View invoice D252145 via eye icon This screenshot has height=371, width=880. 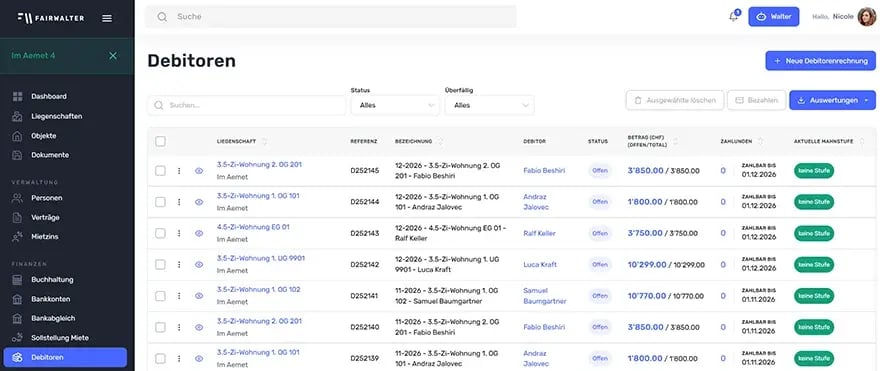pyautogui.click(x=199, y=171)
